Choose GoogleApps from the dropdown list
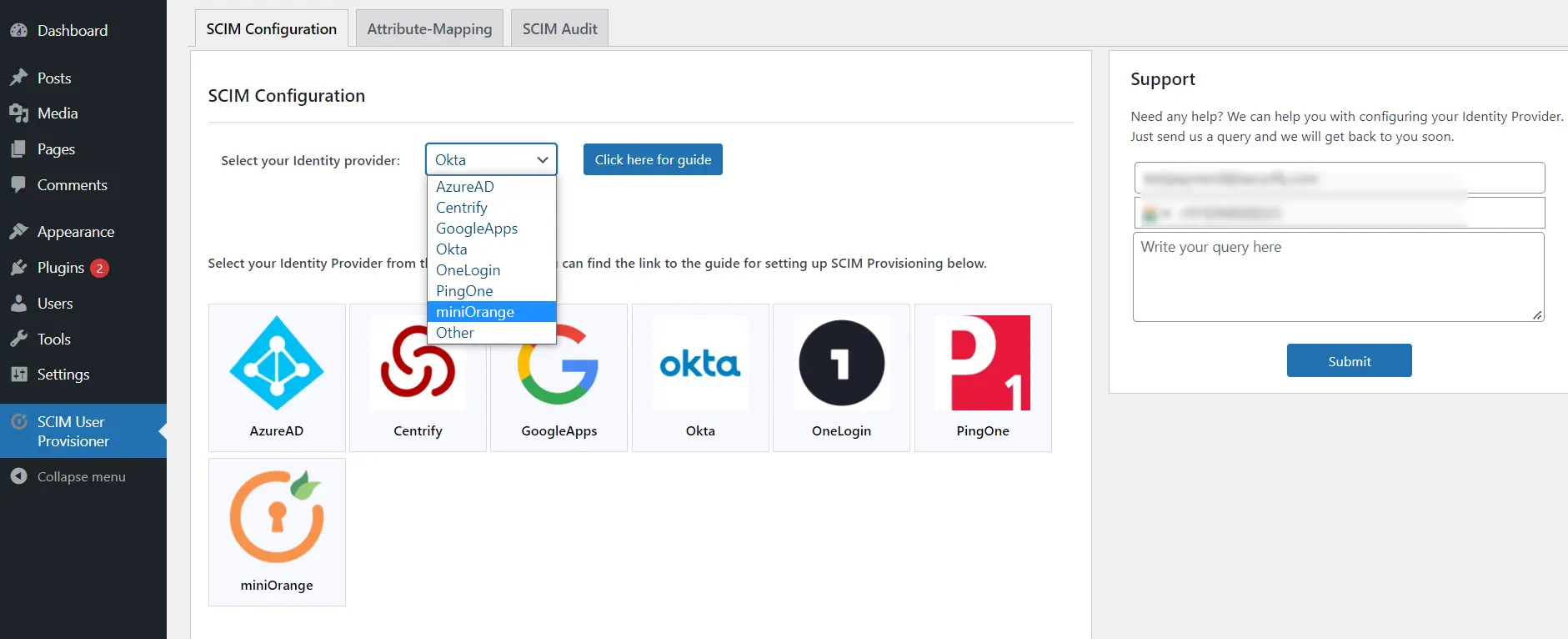 491,229
